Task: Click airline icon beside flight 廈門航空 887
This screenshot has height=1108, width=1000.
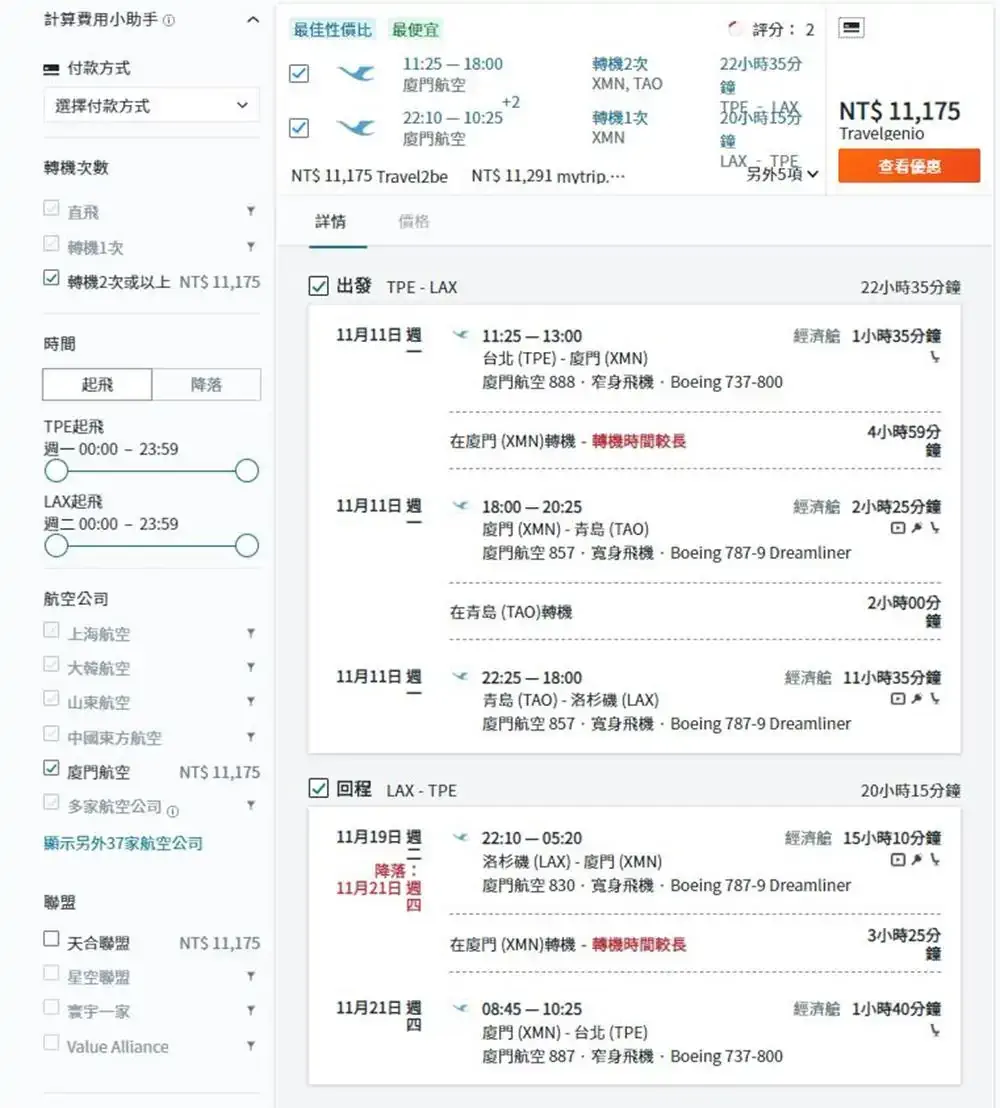Action: coord(461,1008)
